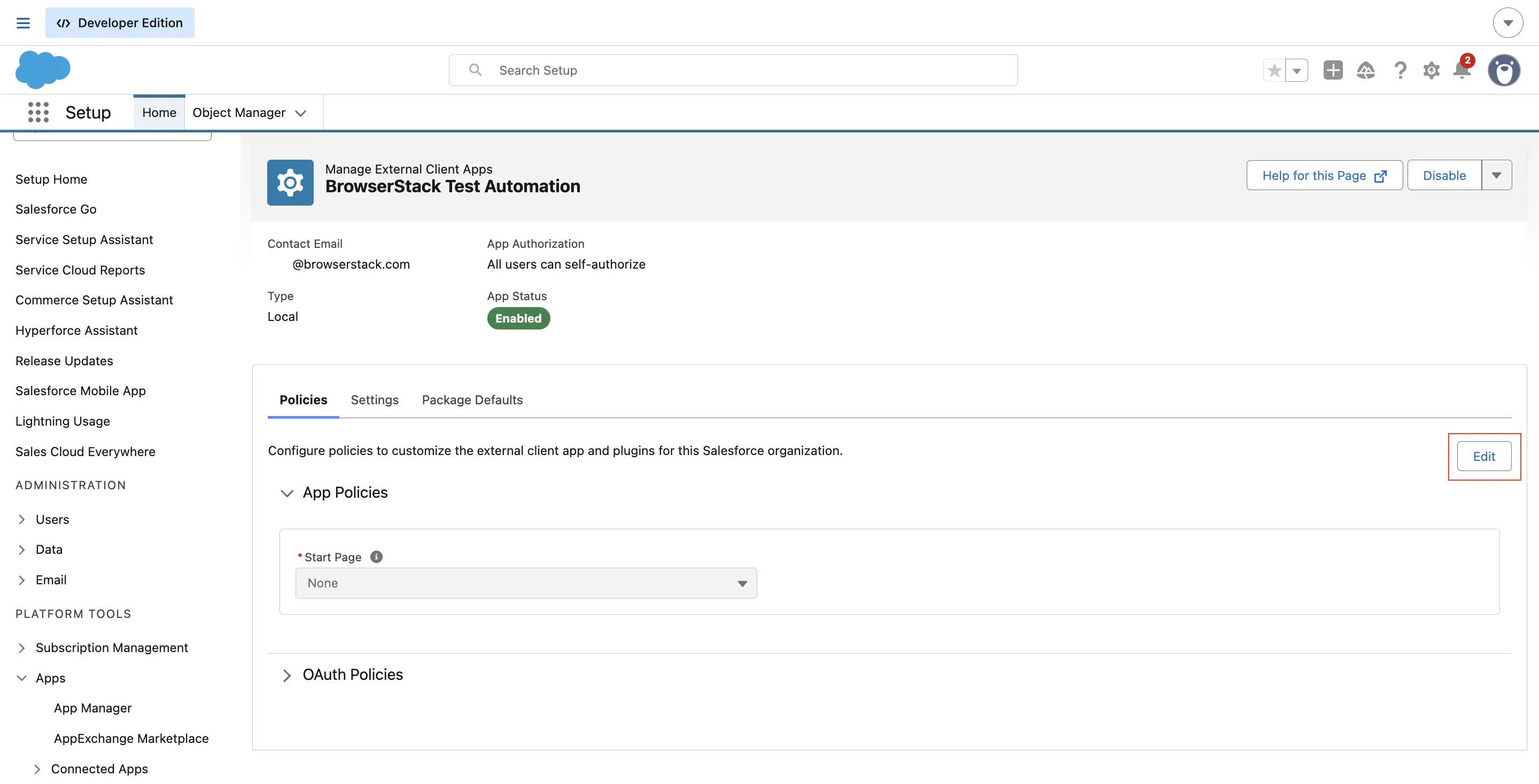The height and width of the screenshot is (784, 1539).
Task: Click the Salesforce cloud logo
Action: click(x=42, y=69)
